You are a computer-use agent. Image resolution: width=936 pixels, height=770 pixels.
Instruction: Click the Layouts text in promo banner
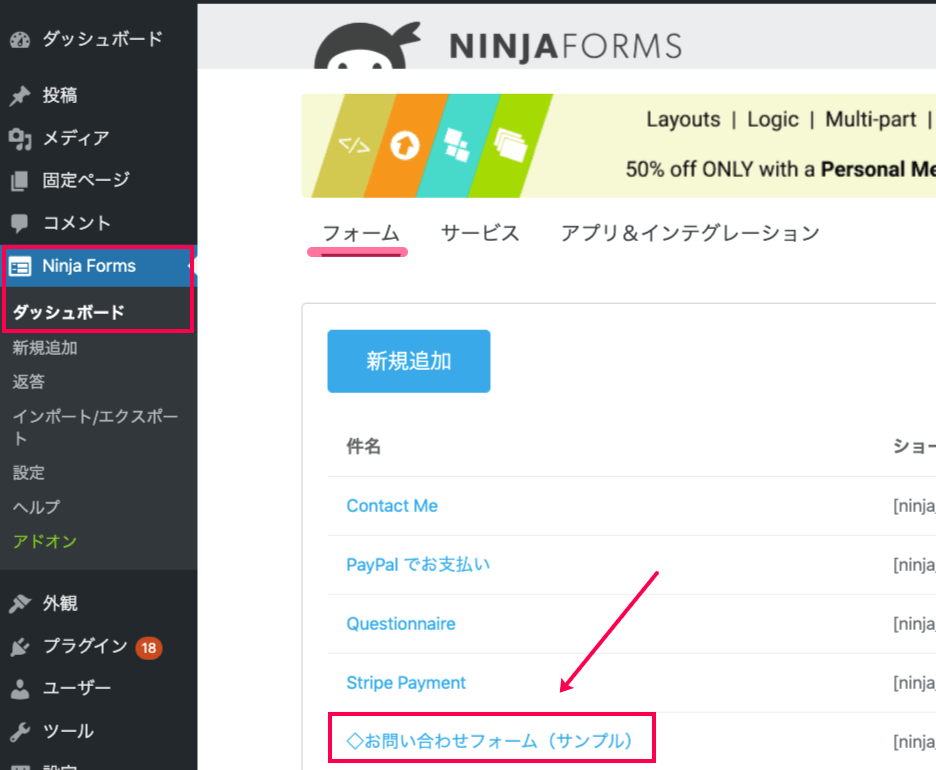point(683,119)
